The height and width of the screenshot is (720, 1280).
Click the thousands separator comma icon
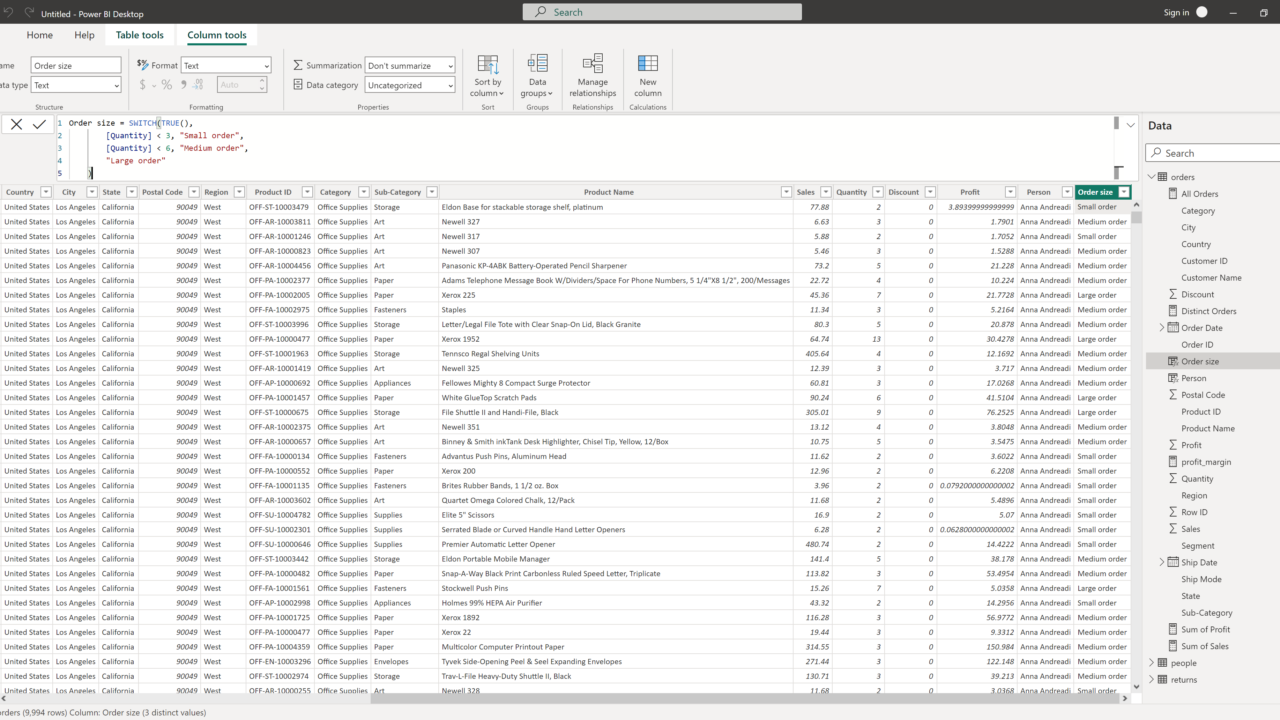click(x=183, y=85)
